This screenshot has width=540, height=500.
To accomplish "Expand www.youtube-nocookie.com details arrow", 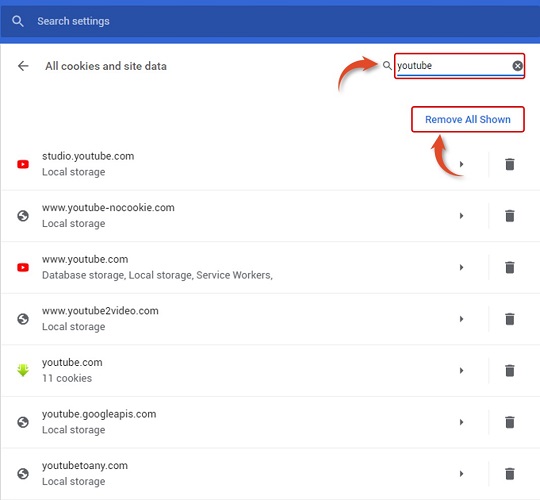I will click(461, 216).
